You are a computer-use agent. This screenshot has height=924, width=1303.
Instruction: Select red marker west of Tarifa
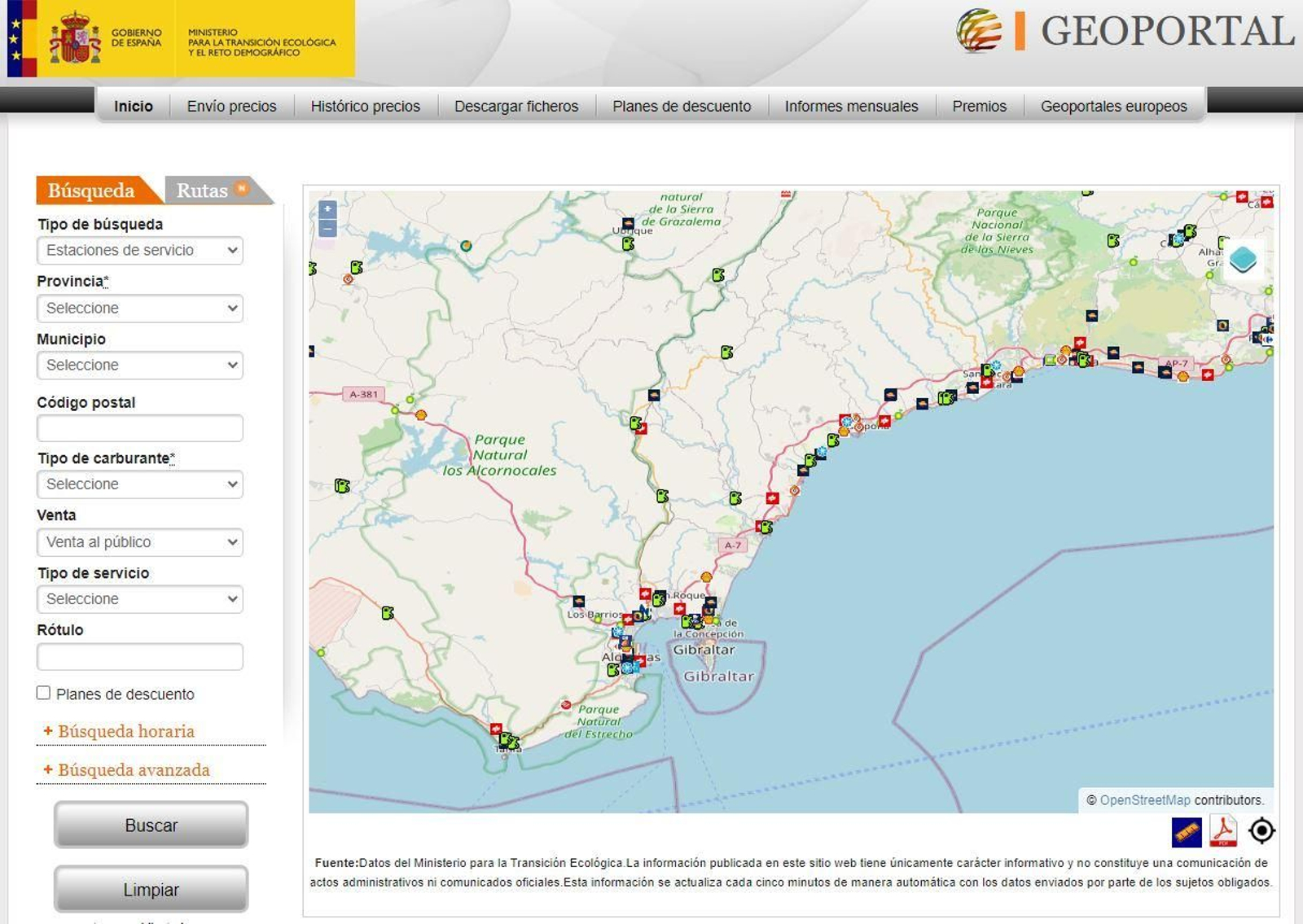(x=496, y=729)
